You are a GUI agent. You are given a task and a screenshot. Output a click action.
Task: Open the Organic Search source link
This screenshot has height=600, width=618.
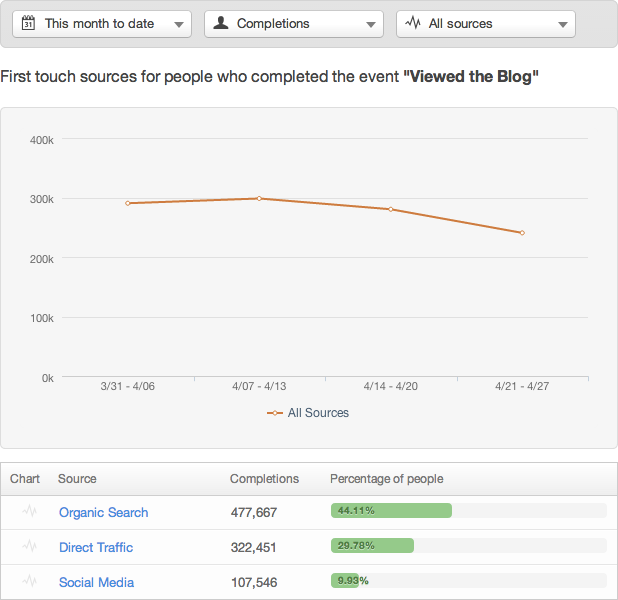tap(103, 513)
